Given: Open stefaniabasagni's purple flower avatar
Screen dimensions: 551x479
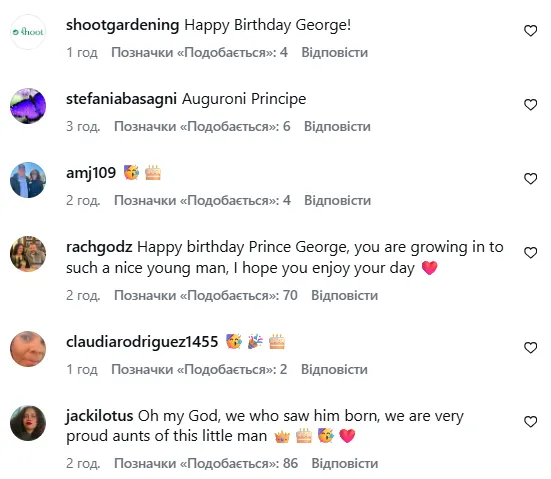Looking at the screenshot, I should (x=28, y=106).
